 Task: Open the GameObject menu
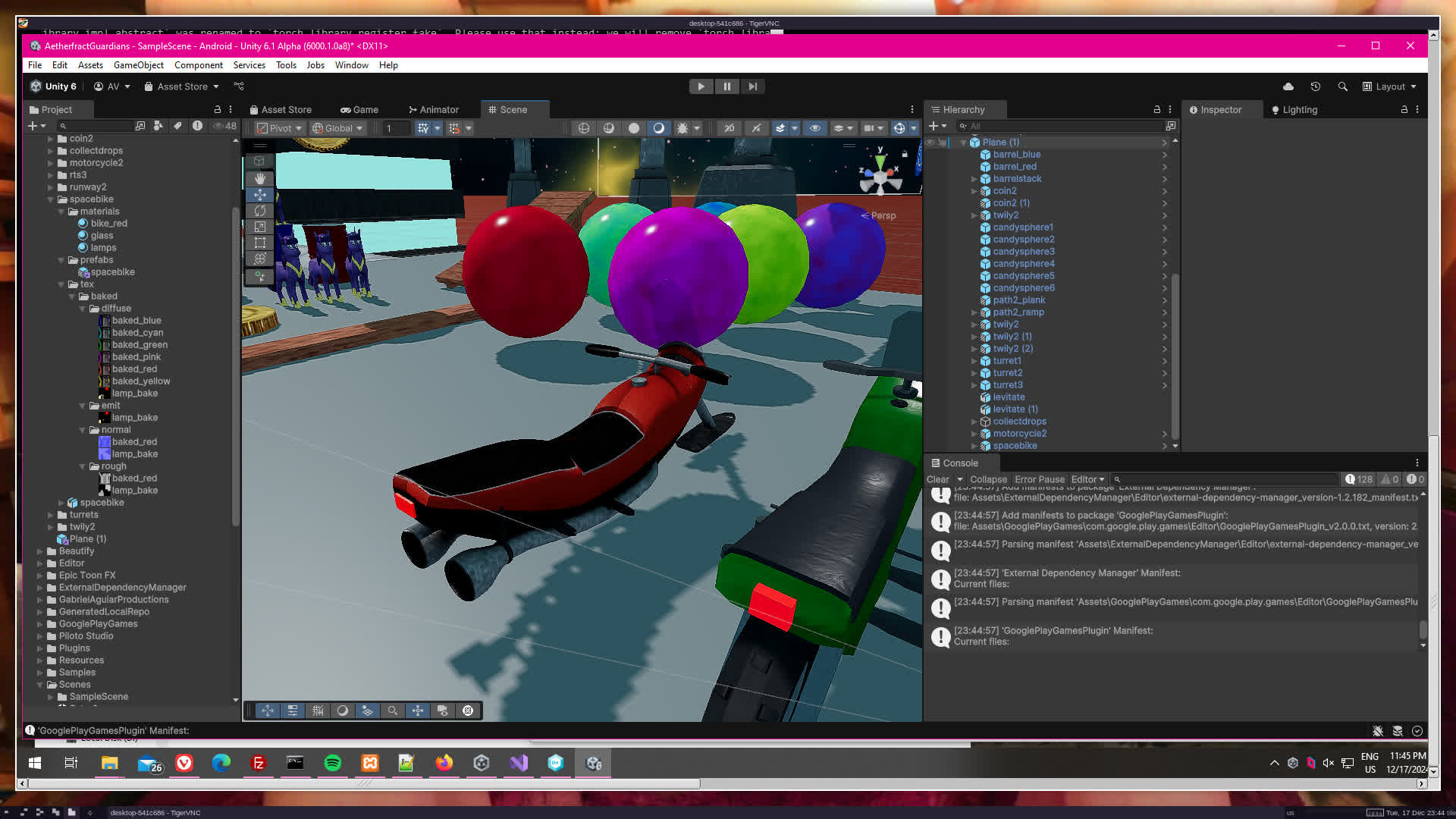point(138,65)
